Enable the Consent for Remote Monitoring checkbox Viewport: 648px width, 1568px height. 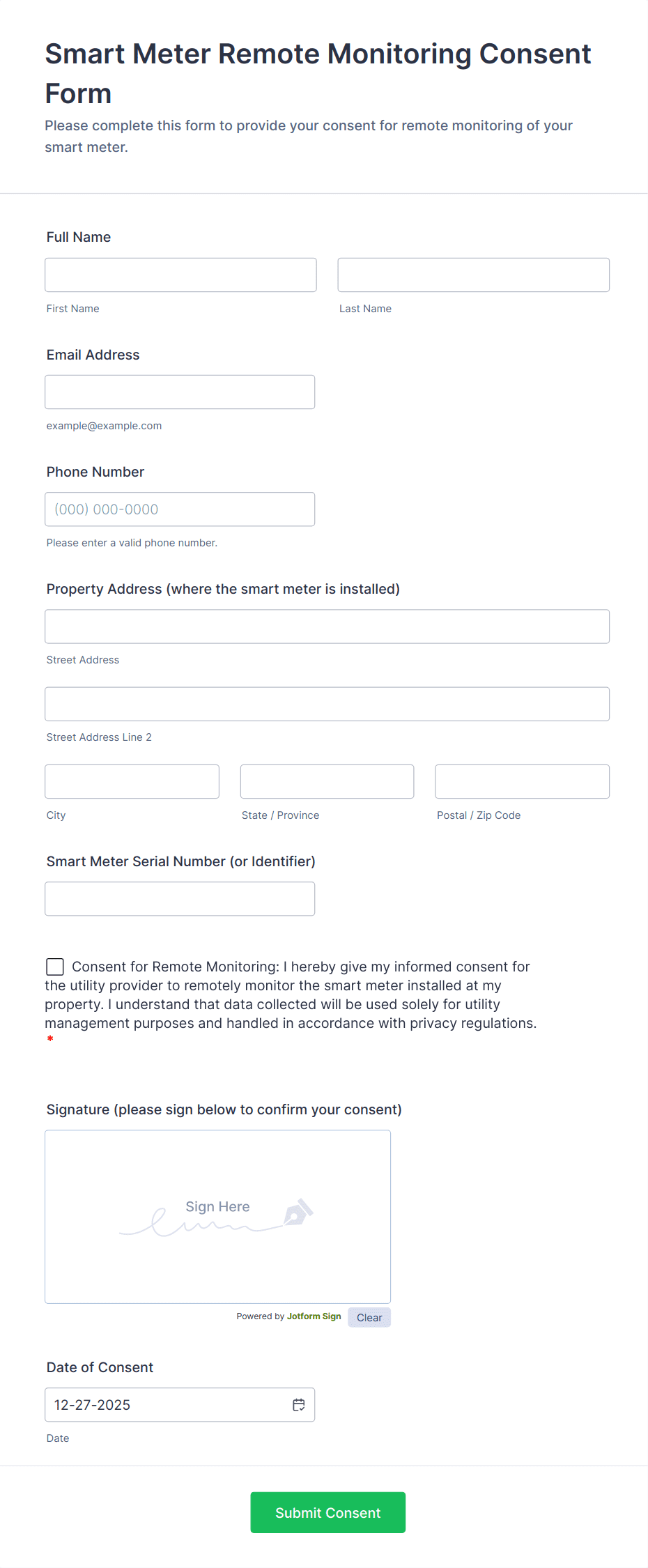[x=54, y=967]
